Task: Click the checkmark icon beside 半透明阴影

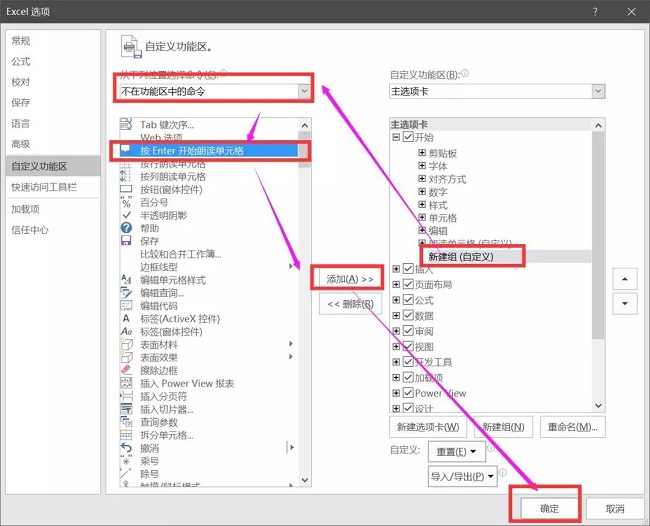Action: point(126,215)
